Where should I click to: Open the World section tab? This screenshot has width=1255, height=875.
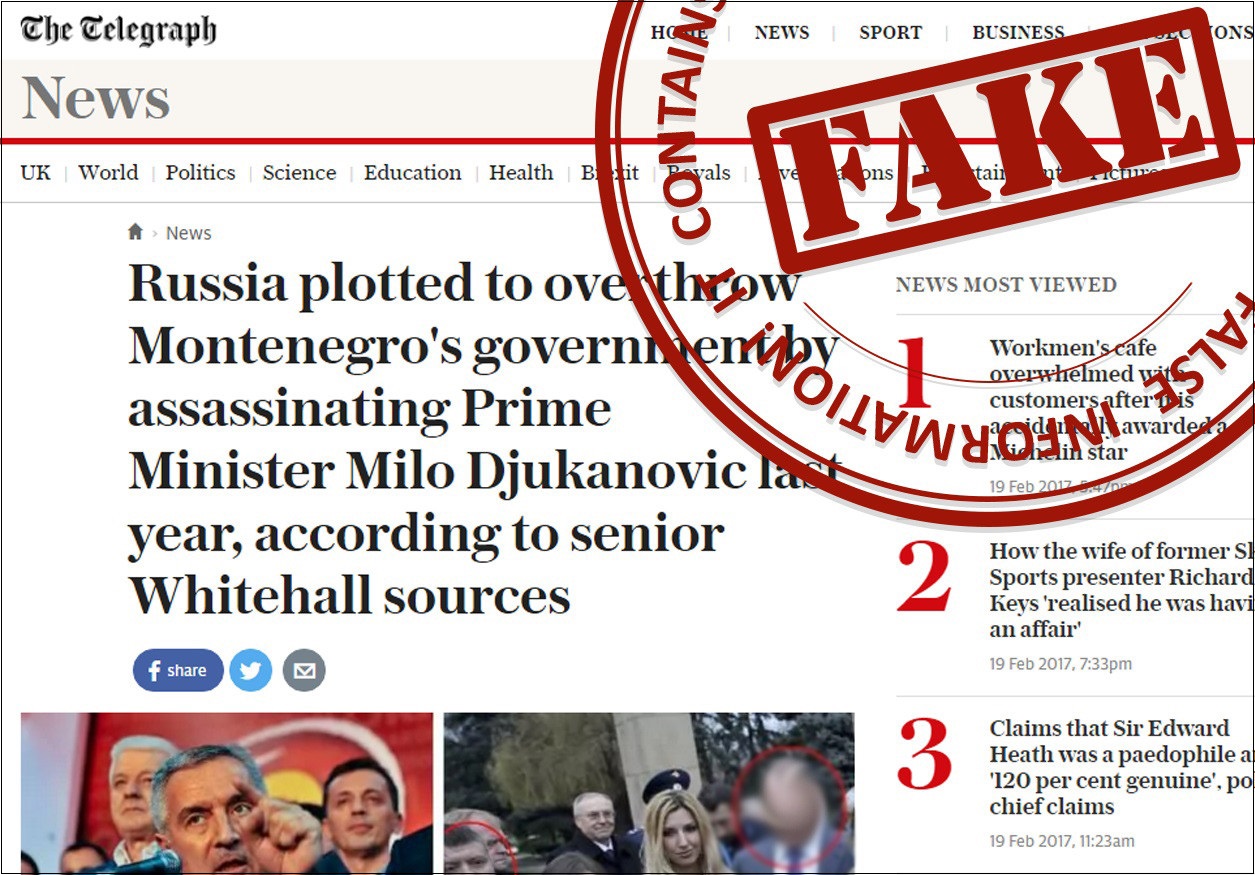tap(108, 172)
